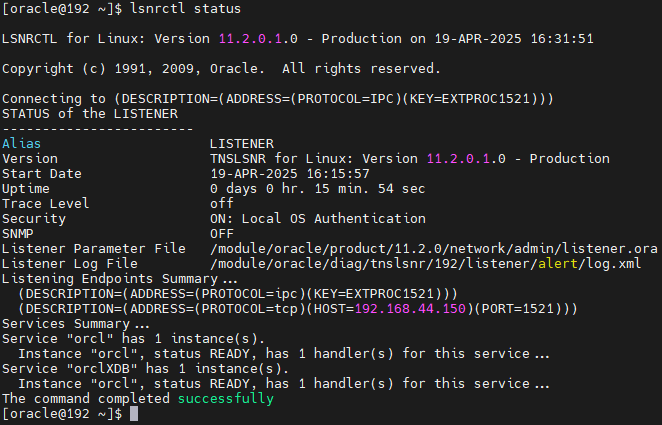Click the 'Start Date' label

(42, 173)
